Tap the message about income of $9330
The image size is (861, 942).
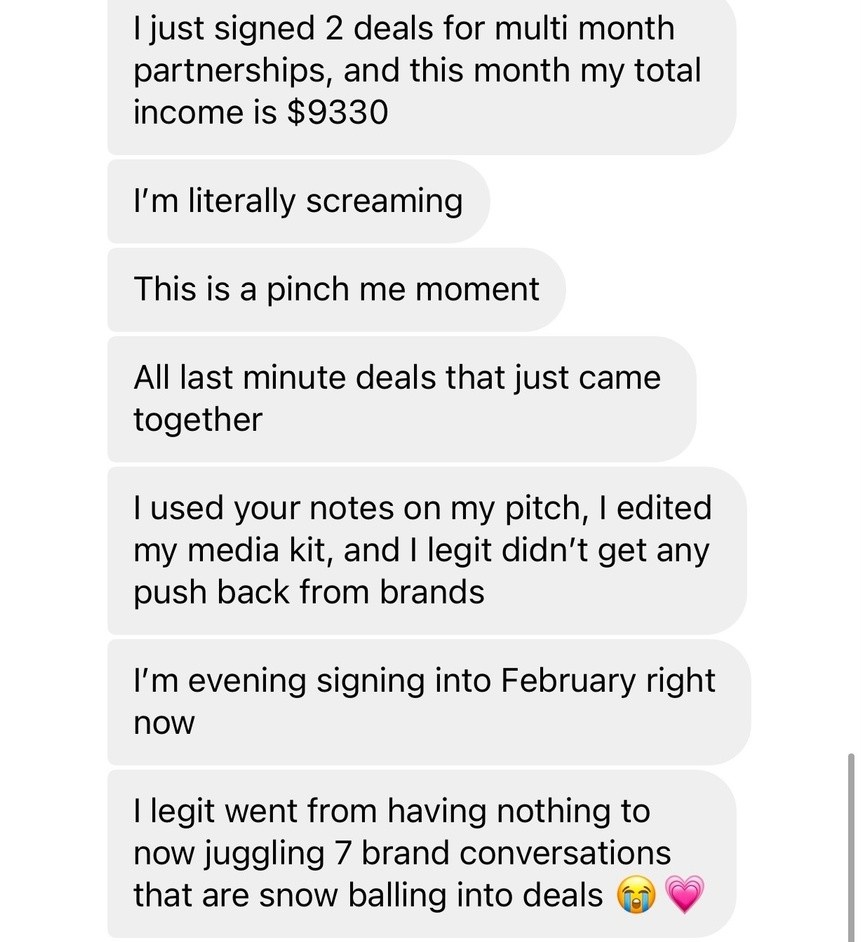click(x=422, y=75)
